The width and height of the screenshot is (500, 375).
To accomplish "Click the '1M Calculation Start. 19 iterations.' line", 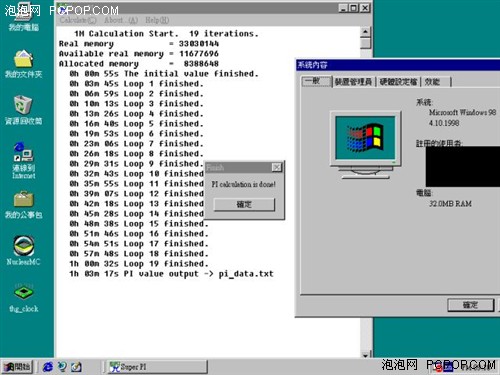I will (x=166, y=34).
